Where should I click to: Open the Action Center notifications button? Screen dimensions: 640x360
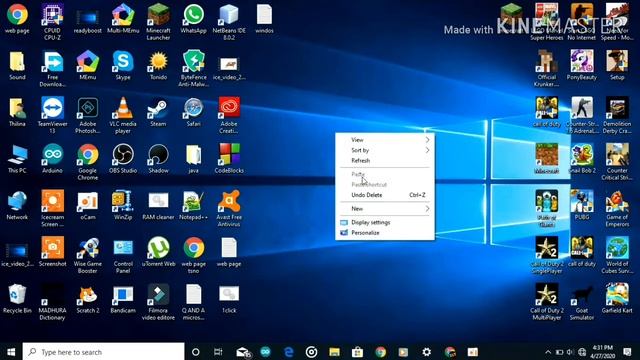(x=627, y=352)
